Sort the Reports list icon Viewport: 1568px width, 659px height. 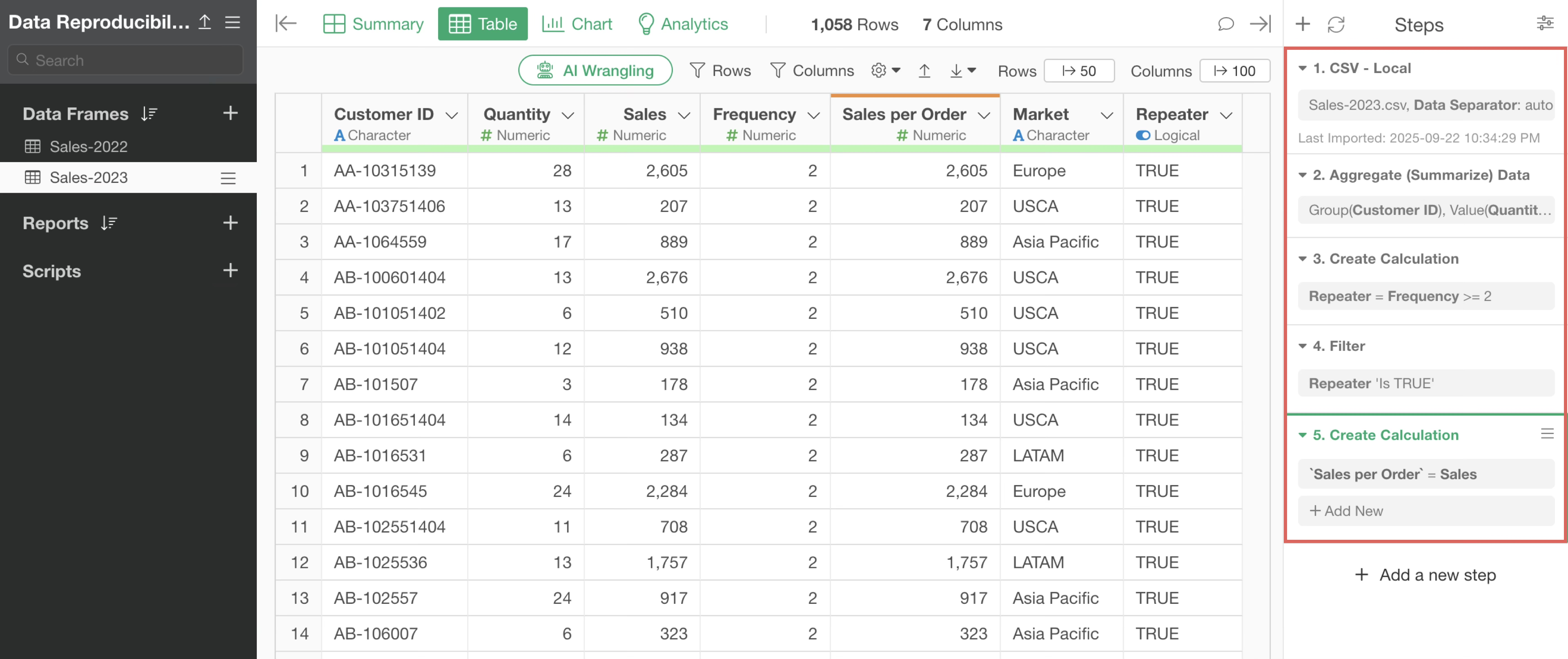(109, 223)
